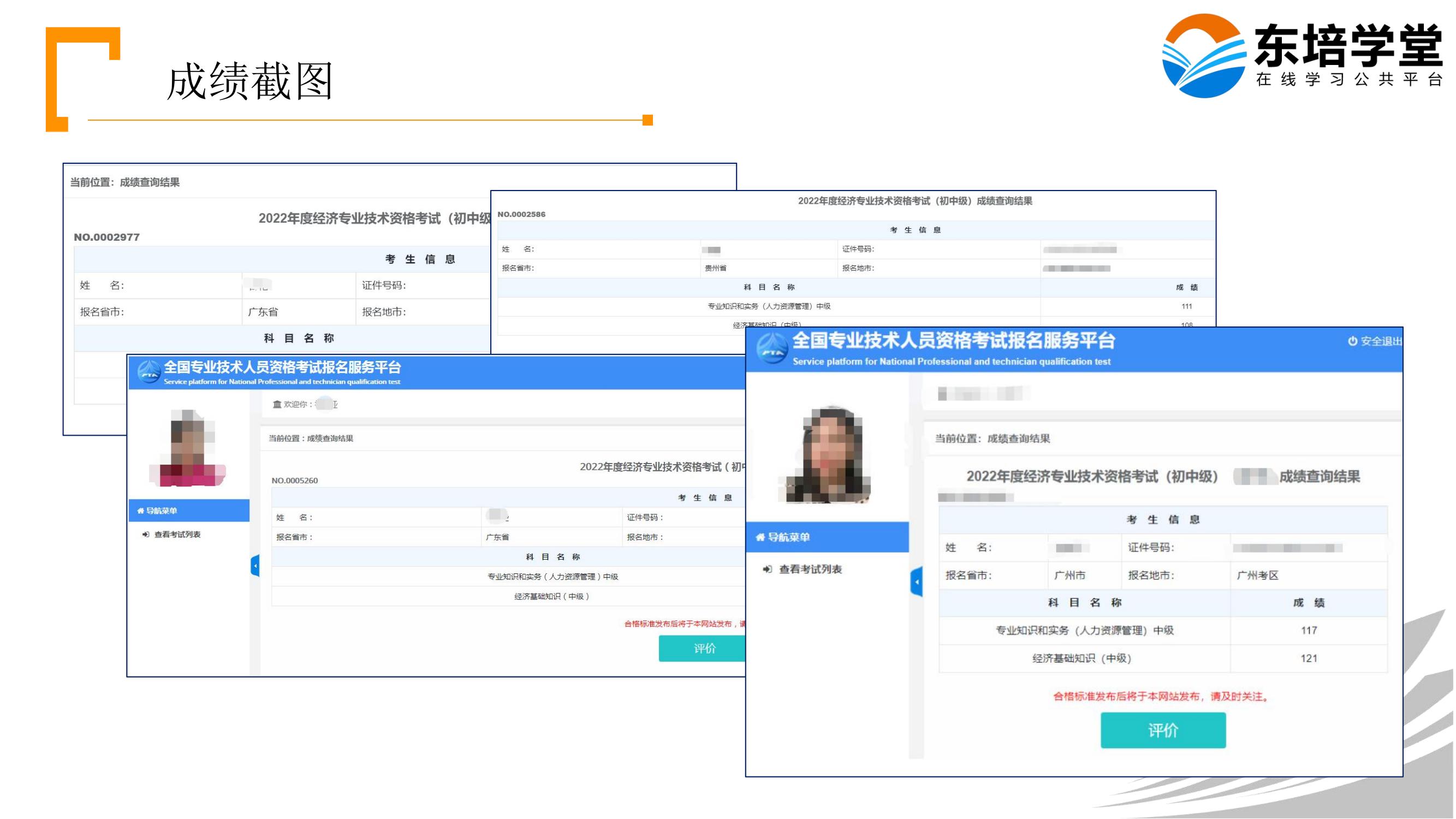Collapse sidebar using left window blue arrow

[x=255, y=565]
